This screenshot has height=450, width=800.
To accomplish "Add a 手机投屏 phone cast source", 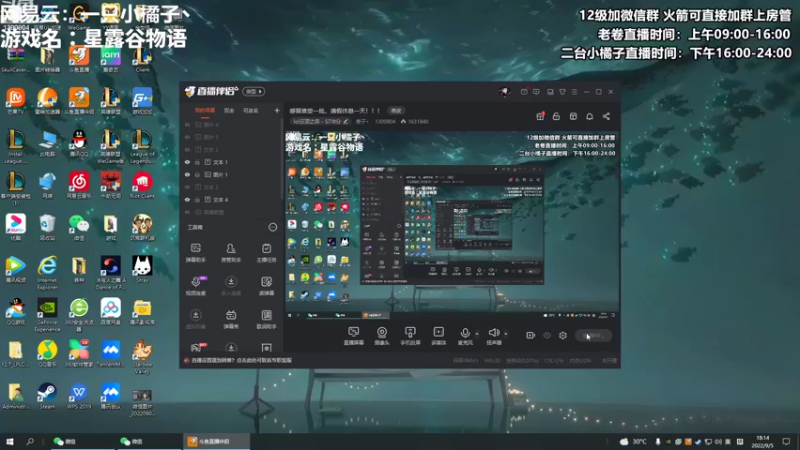I will tap(410, 336).
